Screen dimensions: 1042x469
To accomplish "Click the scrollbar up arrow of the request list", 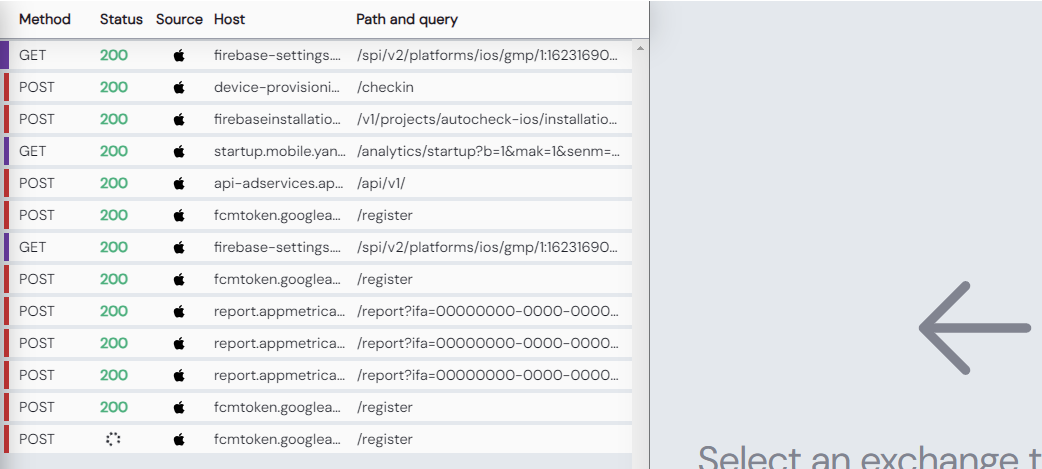I will click(x=640, y=47).
